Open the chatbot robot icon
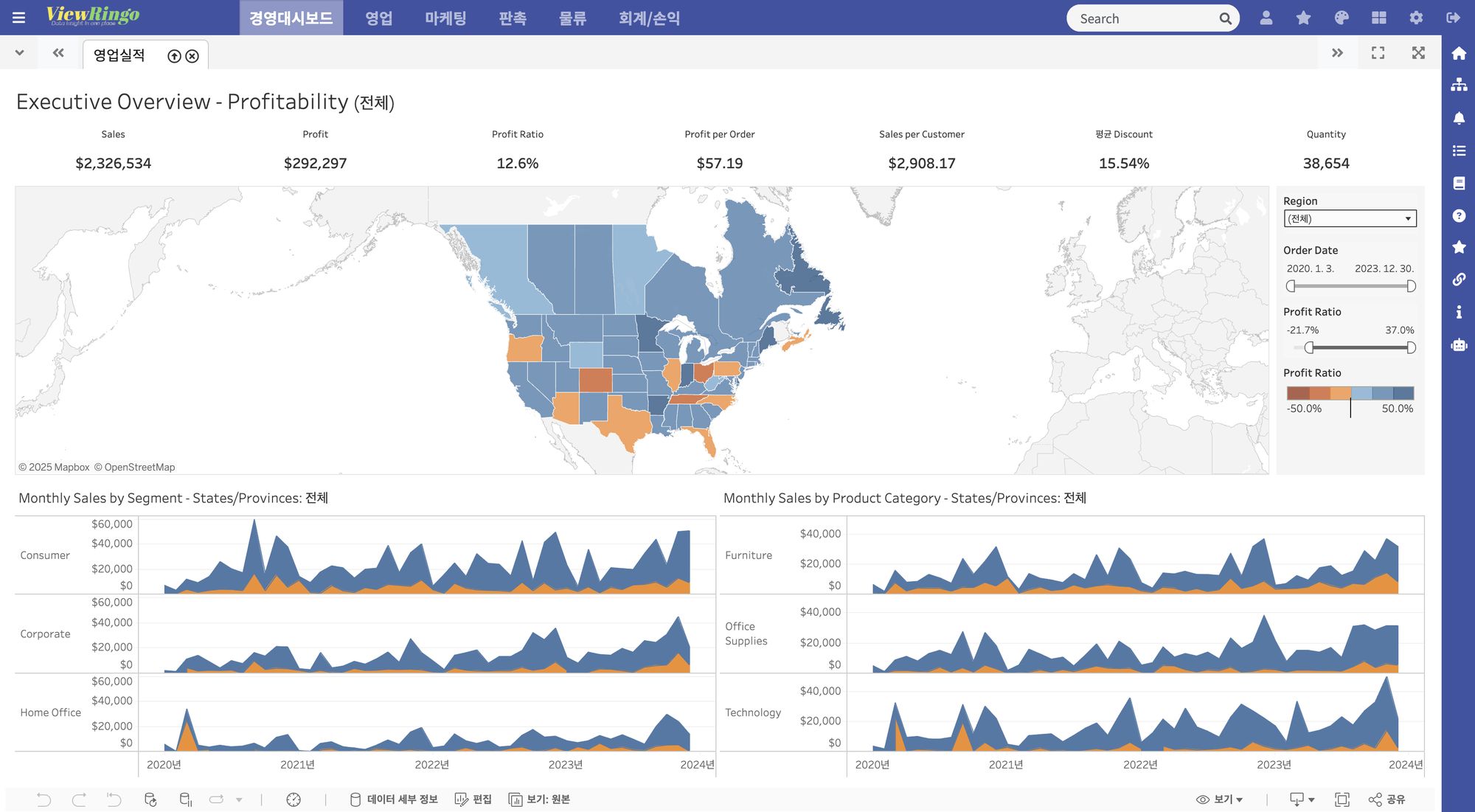Viewport: 1475px width, 812px height. (x=1459, y=344)
